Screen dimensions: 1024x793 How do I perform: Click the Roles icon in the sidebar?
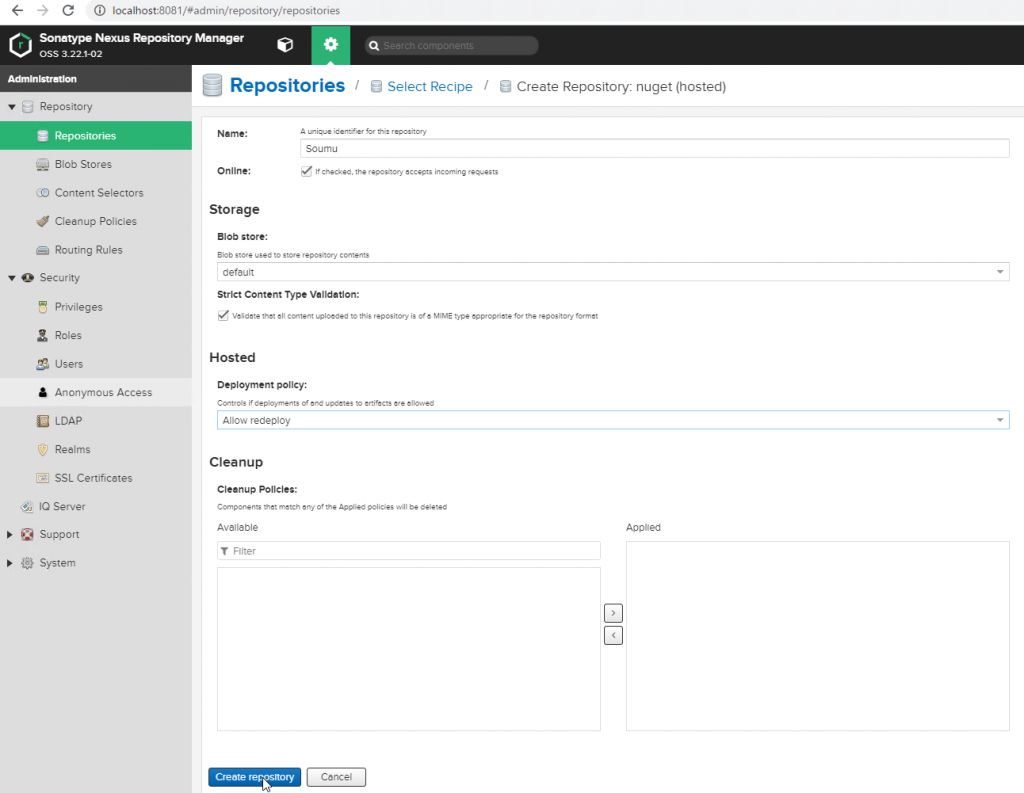pyautogui.click(x=42, y=335)
